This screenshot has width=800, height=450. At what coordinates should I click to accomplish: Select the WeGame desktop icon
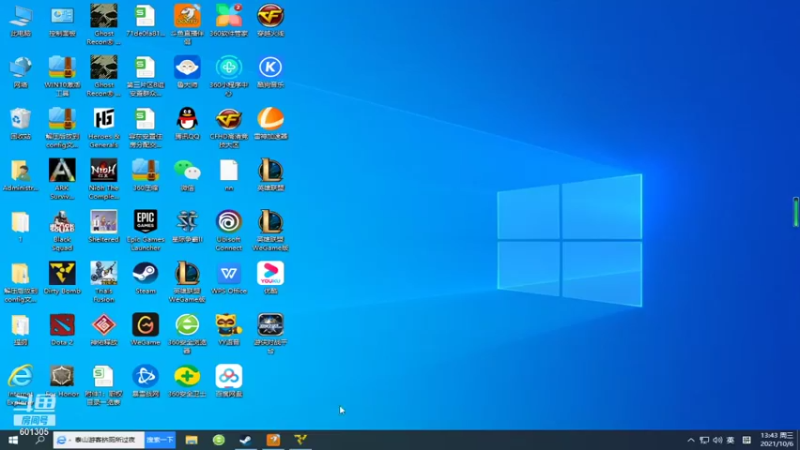pos(145,330)
